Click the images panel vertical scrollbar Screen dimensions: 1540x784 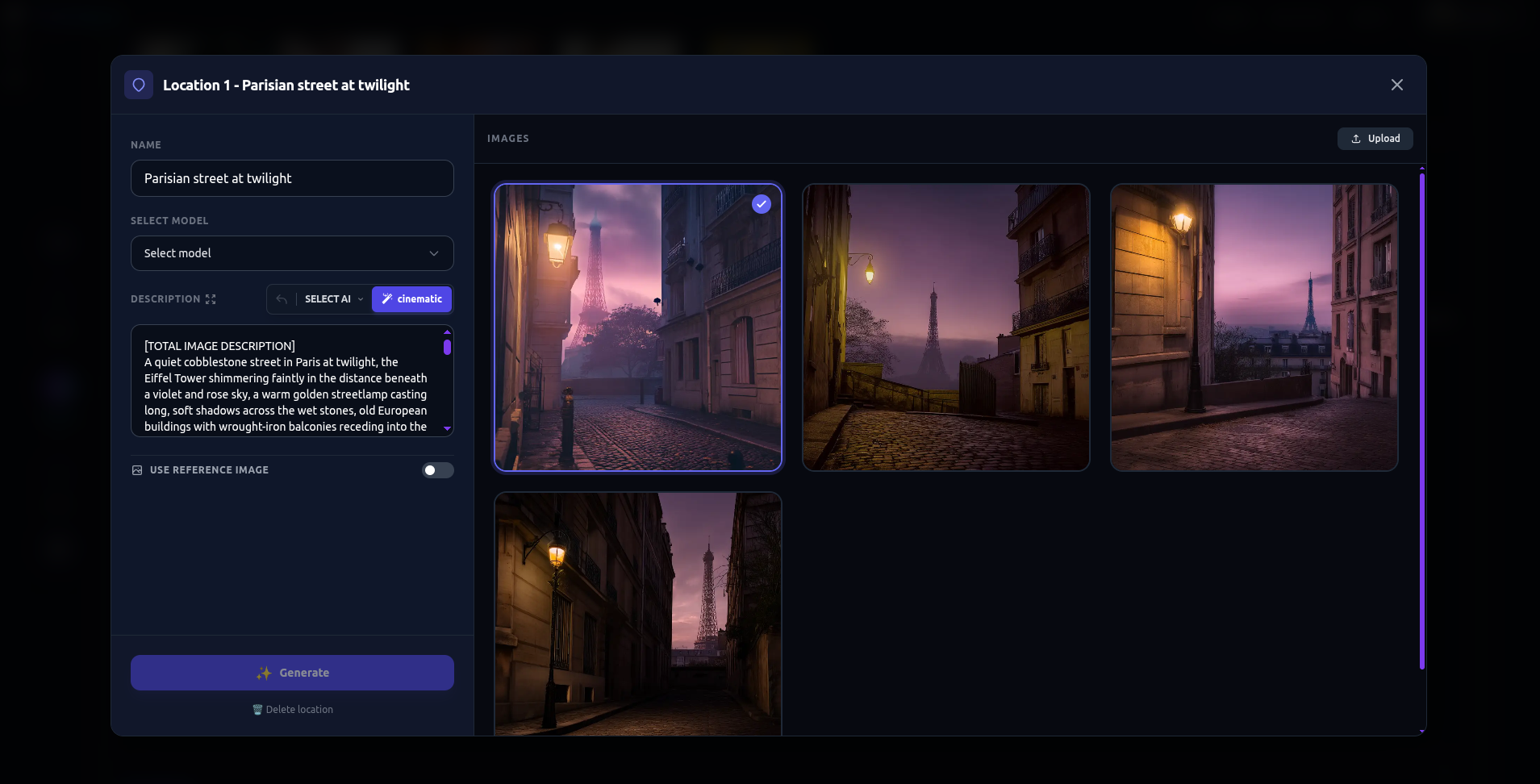(x=1421, y=421)
